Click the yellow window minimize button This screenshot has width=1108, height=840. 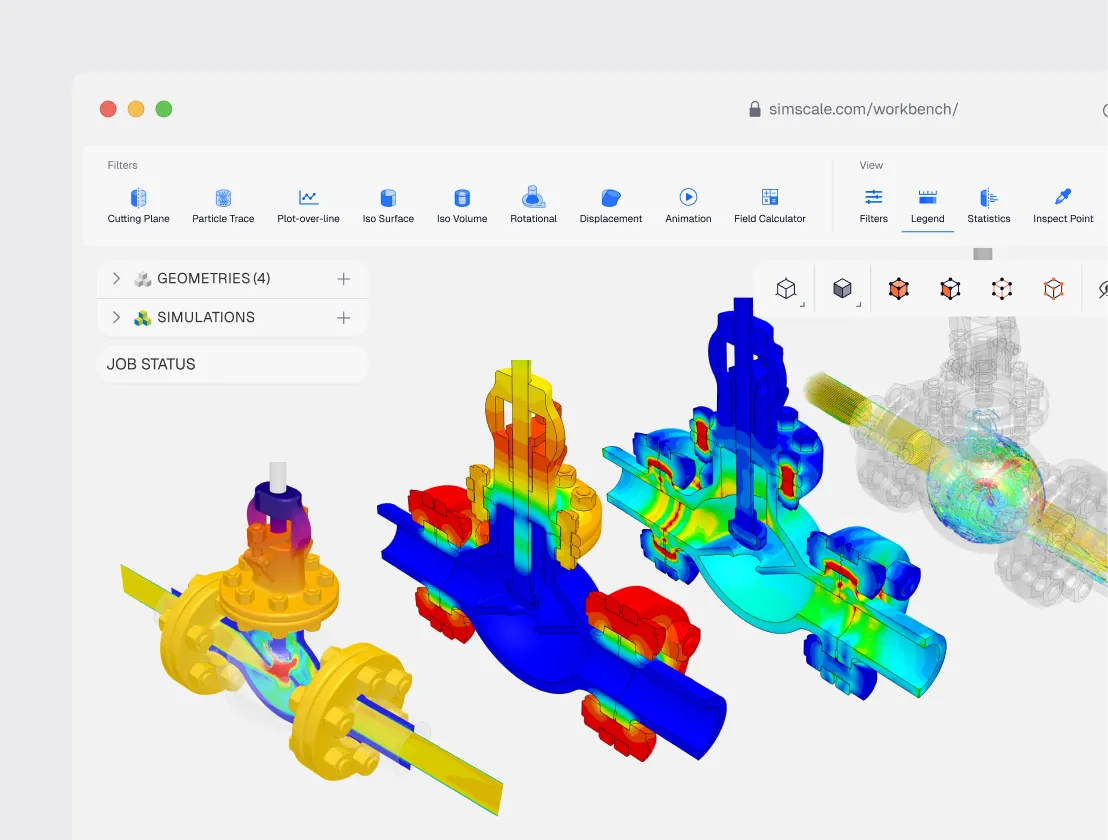tap(136, 109)
